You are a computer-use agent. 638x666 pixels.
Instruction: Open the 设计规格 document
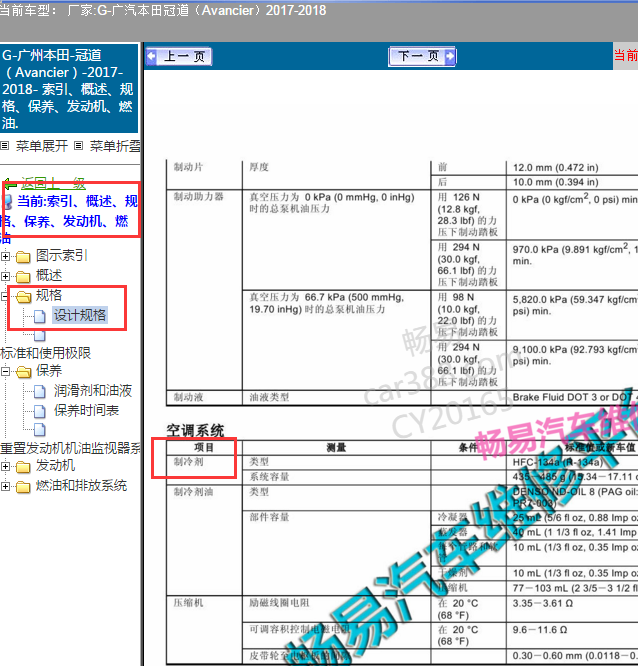click(x=80, y=315)
